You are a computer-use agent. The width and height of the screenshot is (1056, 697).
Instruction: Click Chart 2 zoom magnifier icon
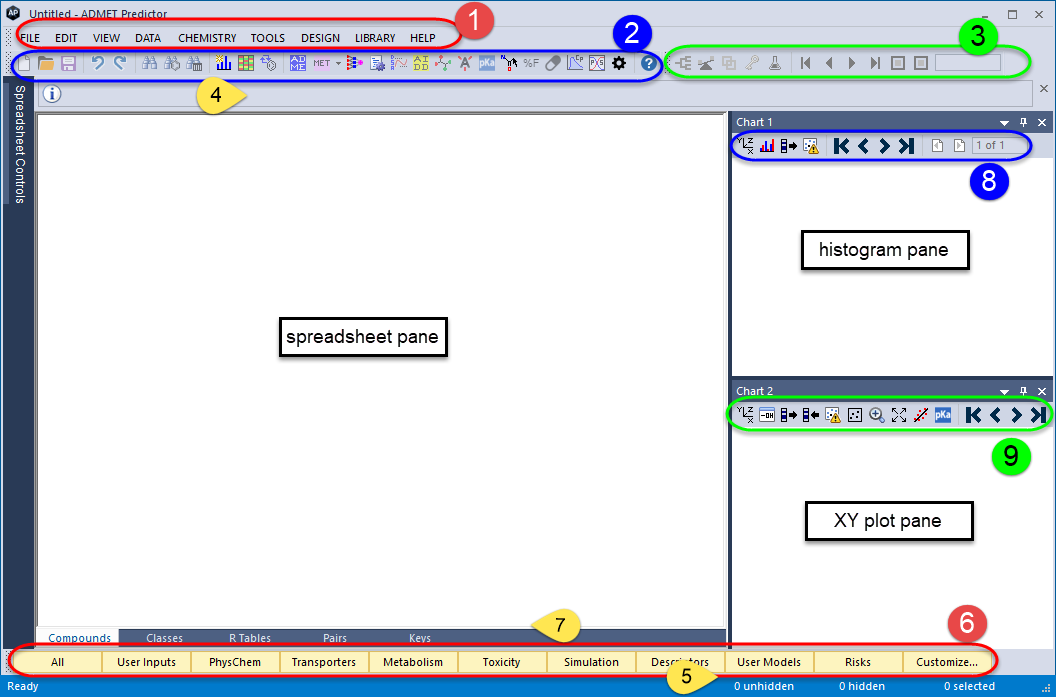pos(877,415)
